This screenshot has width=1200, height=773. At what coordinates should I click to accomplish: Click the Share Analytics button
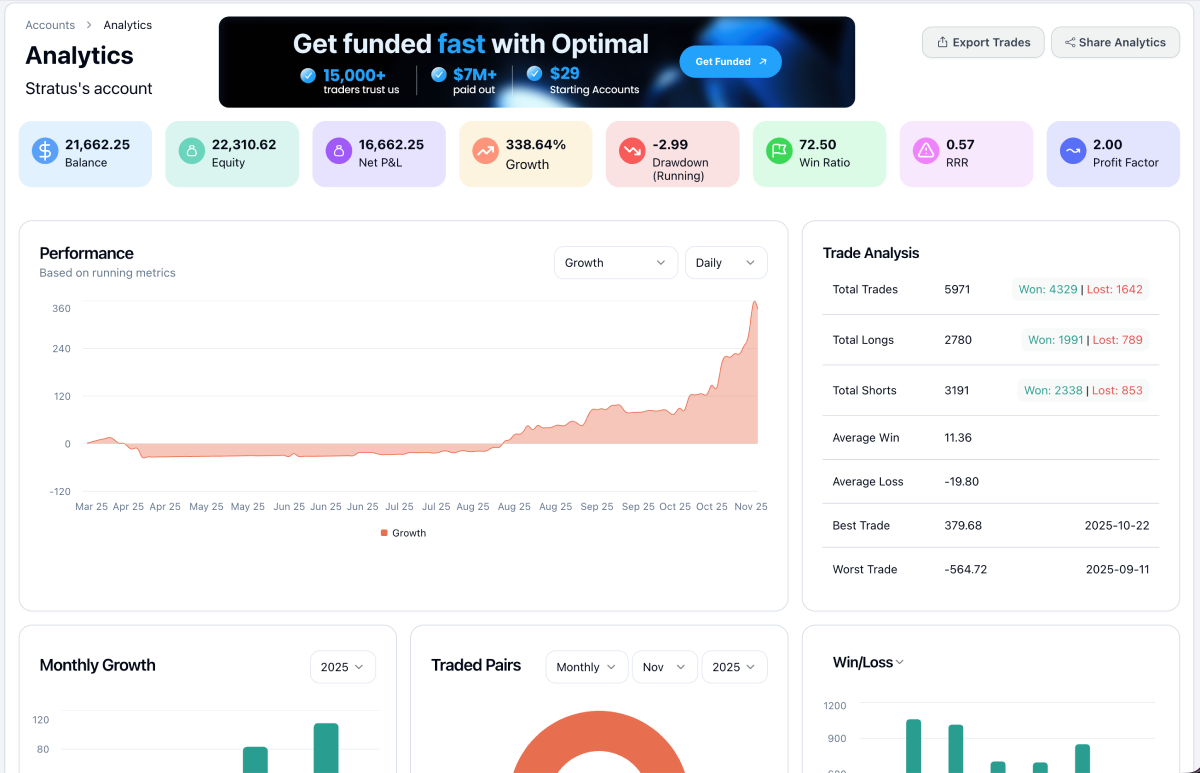pos(1115,42)
